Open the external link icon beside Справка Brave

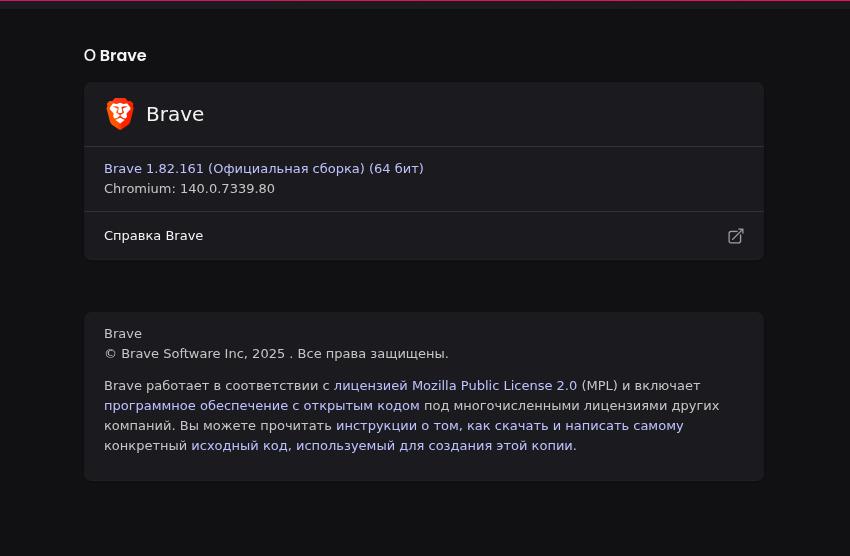(x=735, y=236)
